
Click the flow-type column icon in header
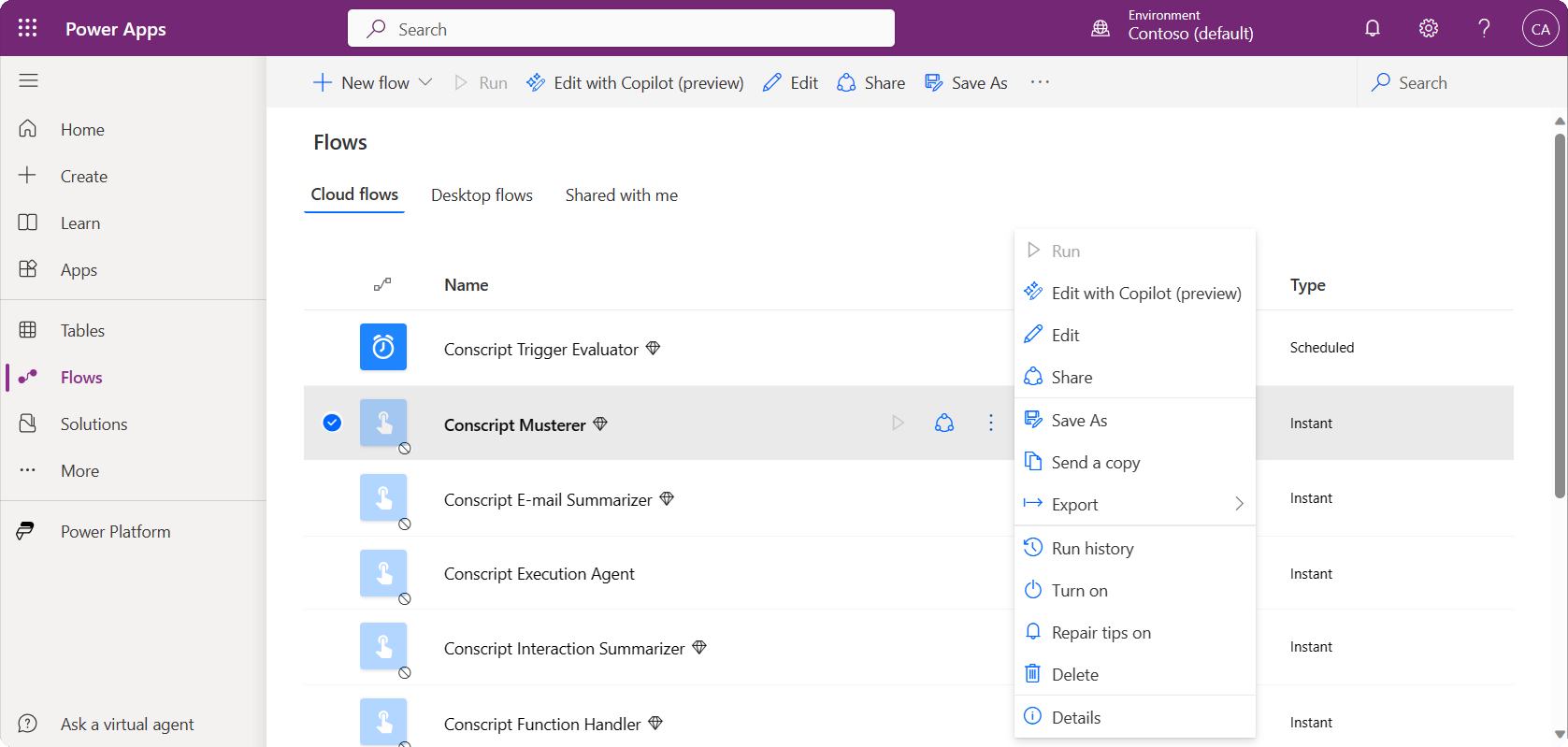click(382, 284)
